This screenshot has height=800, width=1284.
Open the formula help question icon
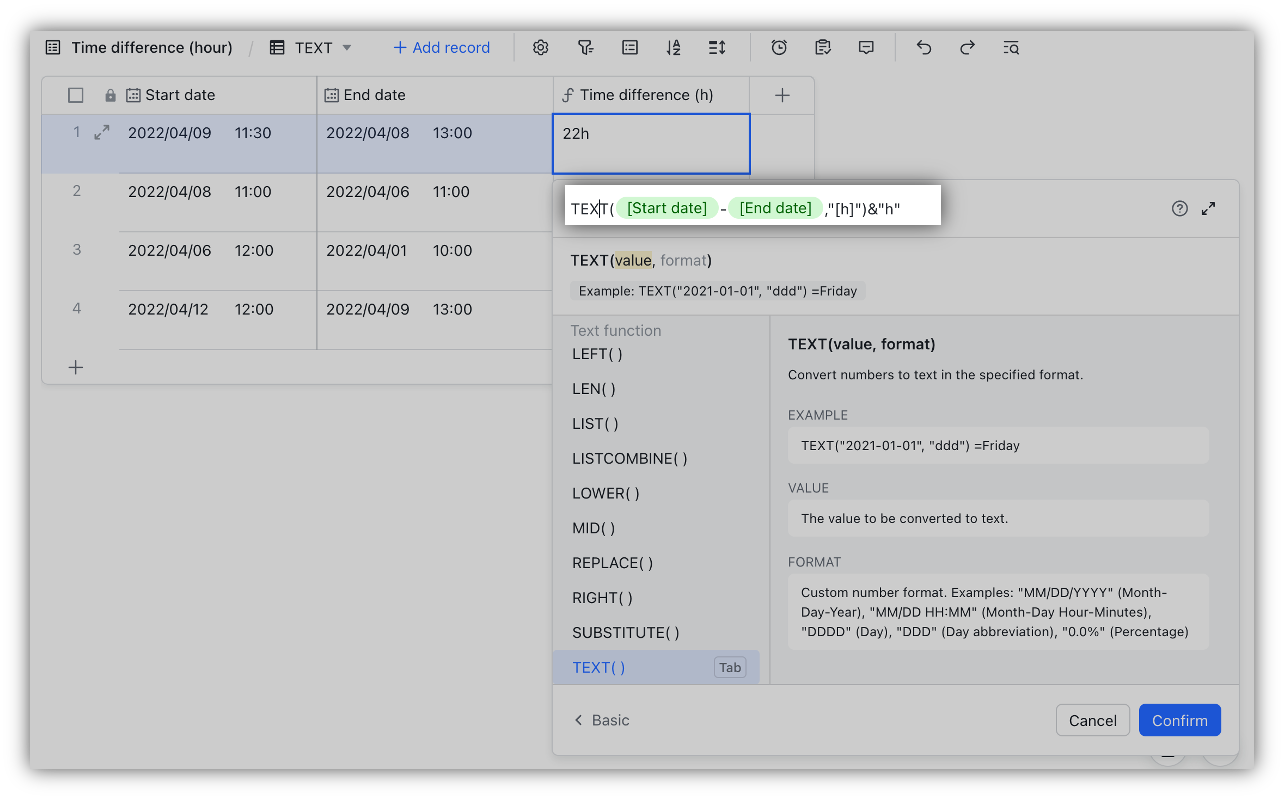(x=1180, y=209)
